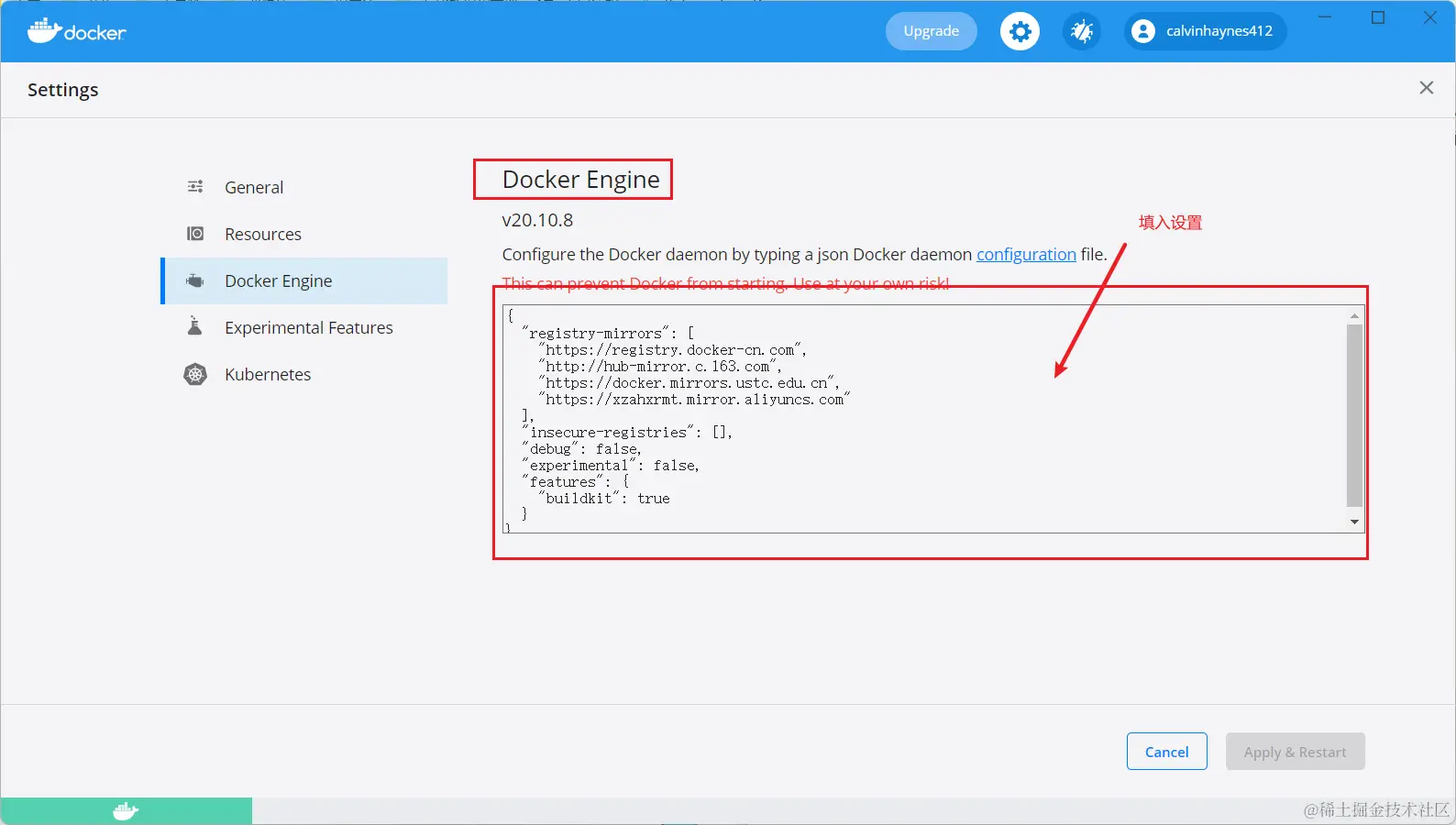Click the hub-mirror.c.163.com URL line
This screenshot has width=1456, height=825.
point(660,367)
